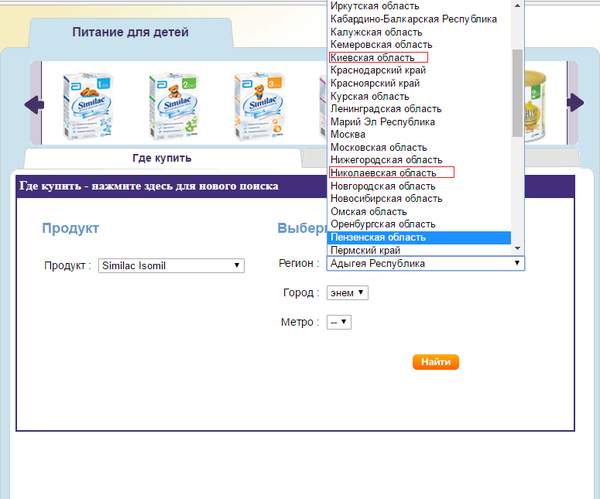Click the region list scroll-down arrow
Screen dimensions: 600x499
point(517,248)
